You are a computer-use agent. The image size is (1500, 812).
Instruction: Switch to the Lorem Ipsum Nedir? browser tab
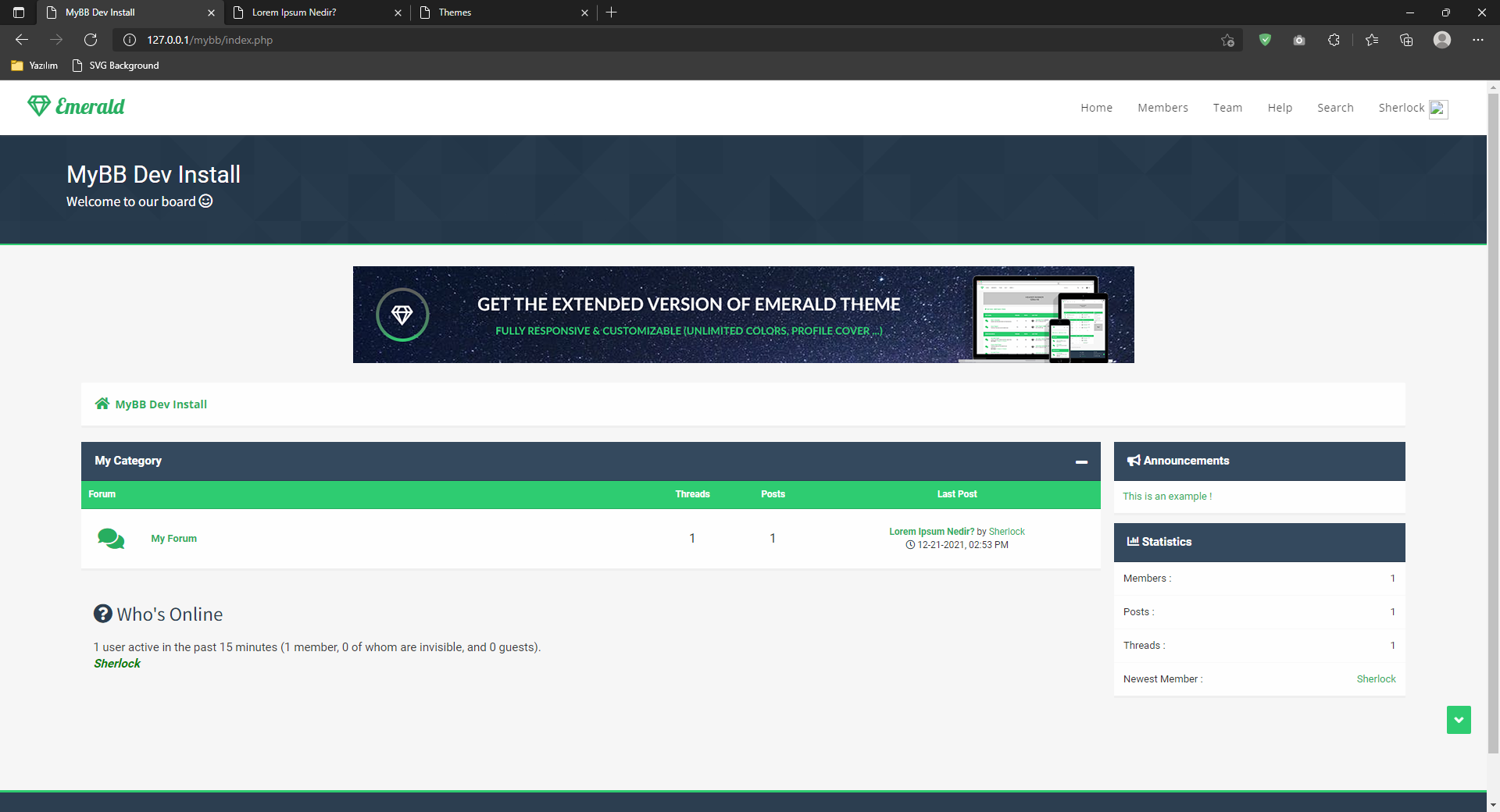click(317, 12)
